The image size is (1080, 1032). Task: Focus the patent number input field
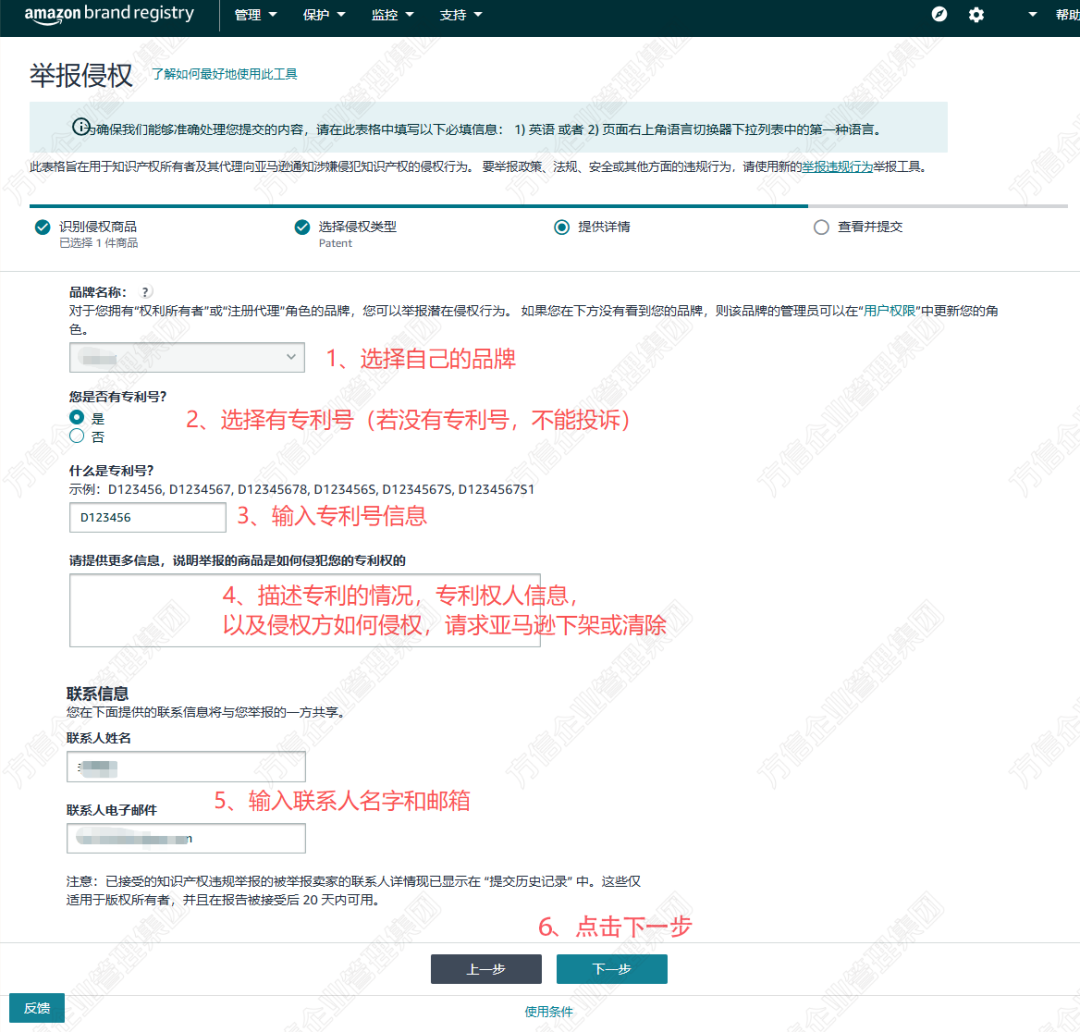point(147,517)
